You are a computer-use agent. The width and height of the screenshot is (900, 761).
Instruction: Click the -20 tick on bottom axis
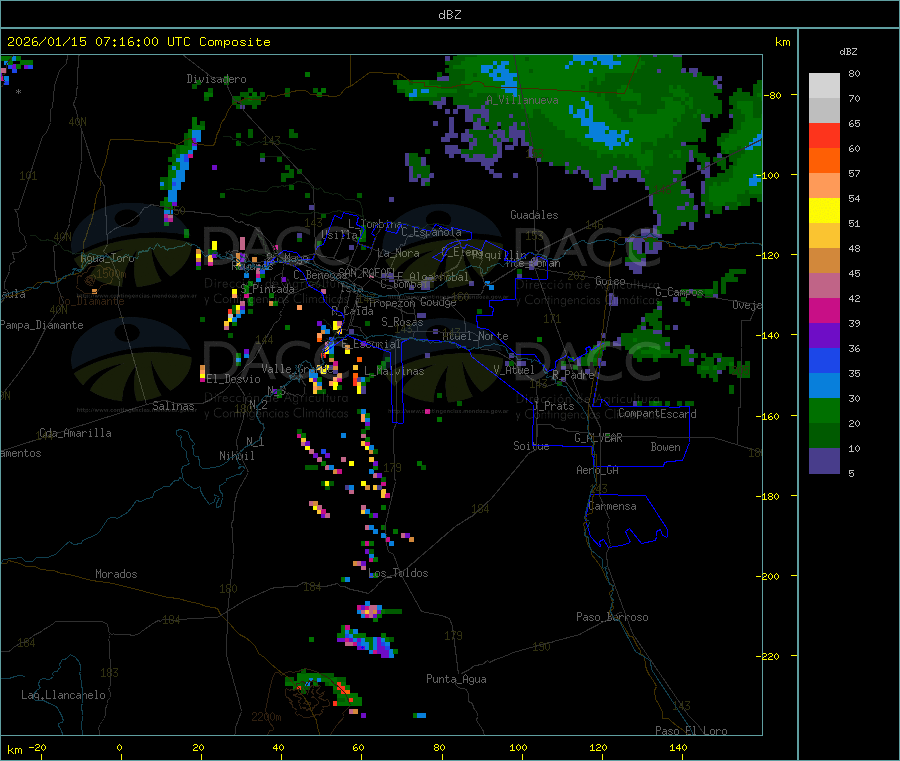click(37, 748)
